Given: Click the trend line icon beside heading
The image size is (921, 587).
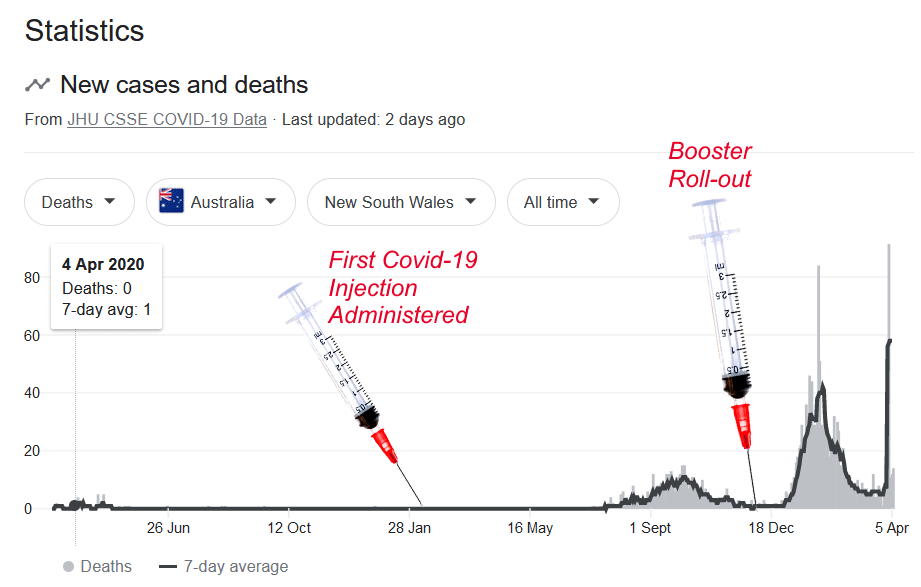Looking at the screenshot, I should [37, 85].
